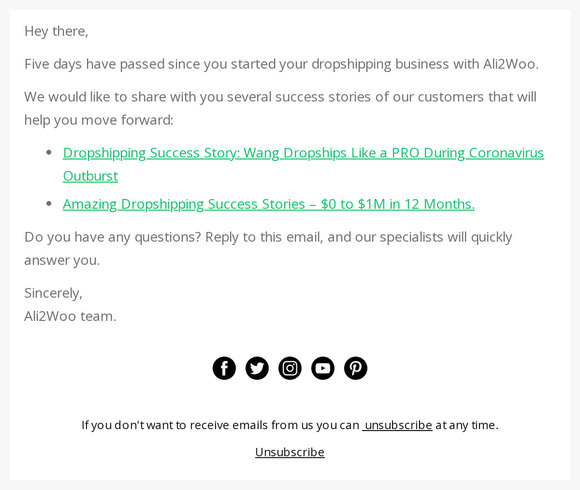Image resolution: width=580 pixels, height=490 pixels.
Task: Open the Twitter bird icon
Action: pos(257,368)
